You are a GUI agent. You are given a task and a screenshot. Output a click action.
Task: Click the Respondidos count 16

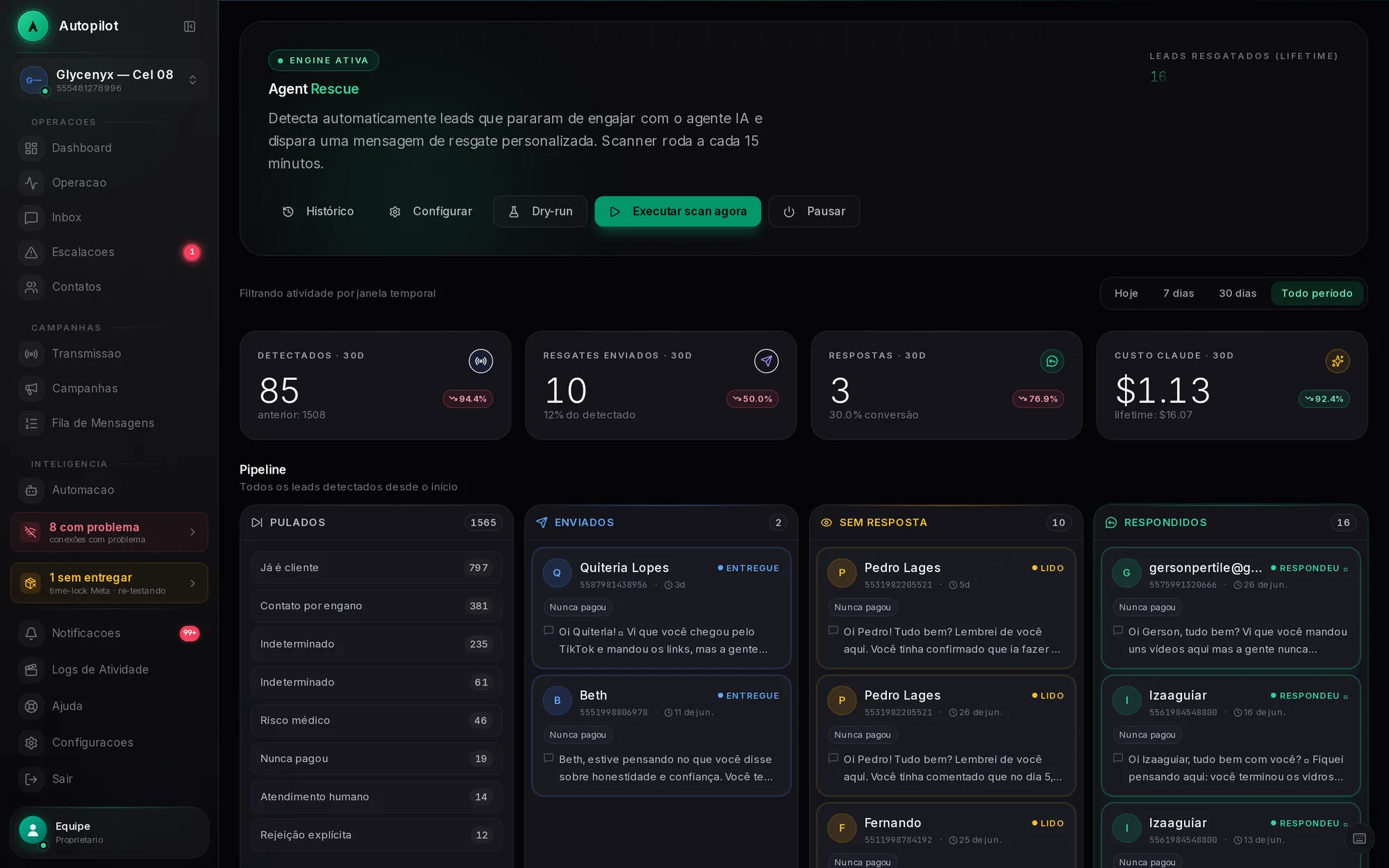1343,522
